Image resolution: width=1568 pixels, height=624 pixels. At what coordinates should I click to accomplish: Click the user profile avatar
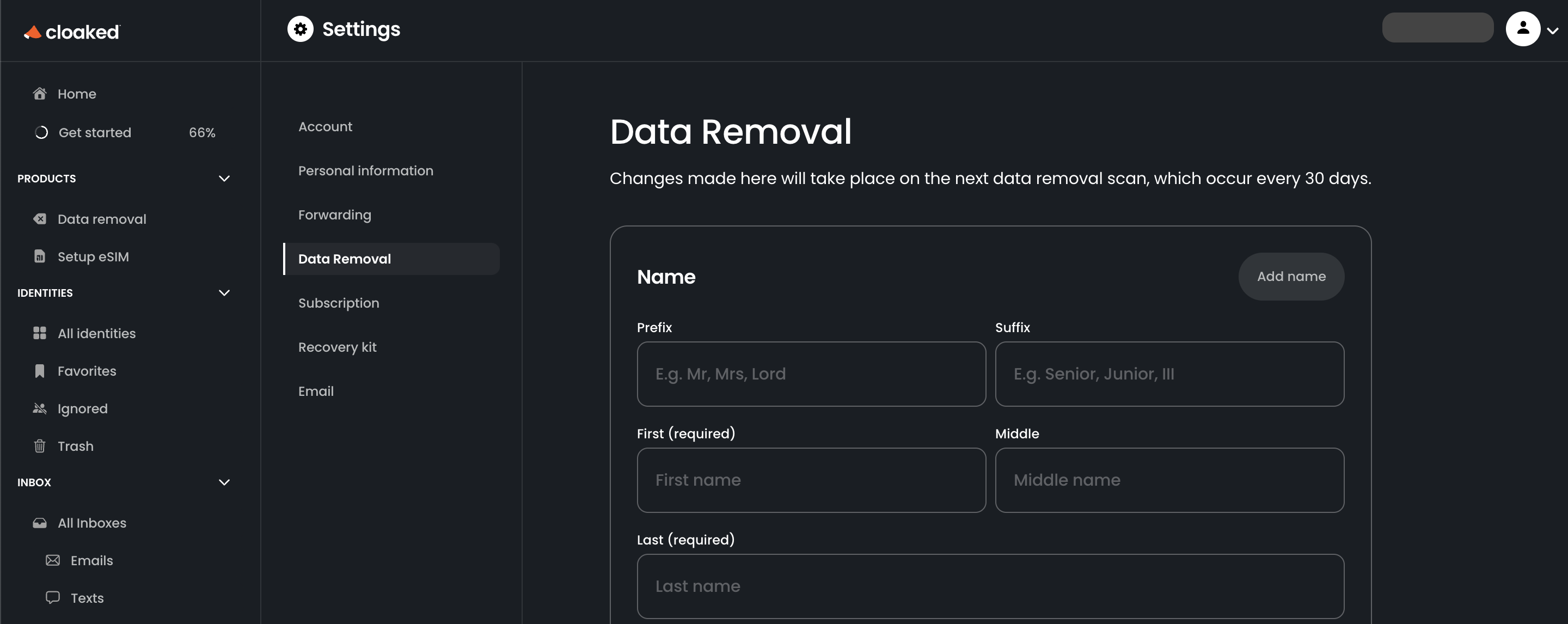1523,29
